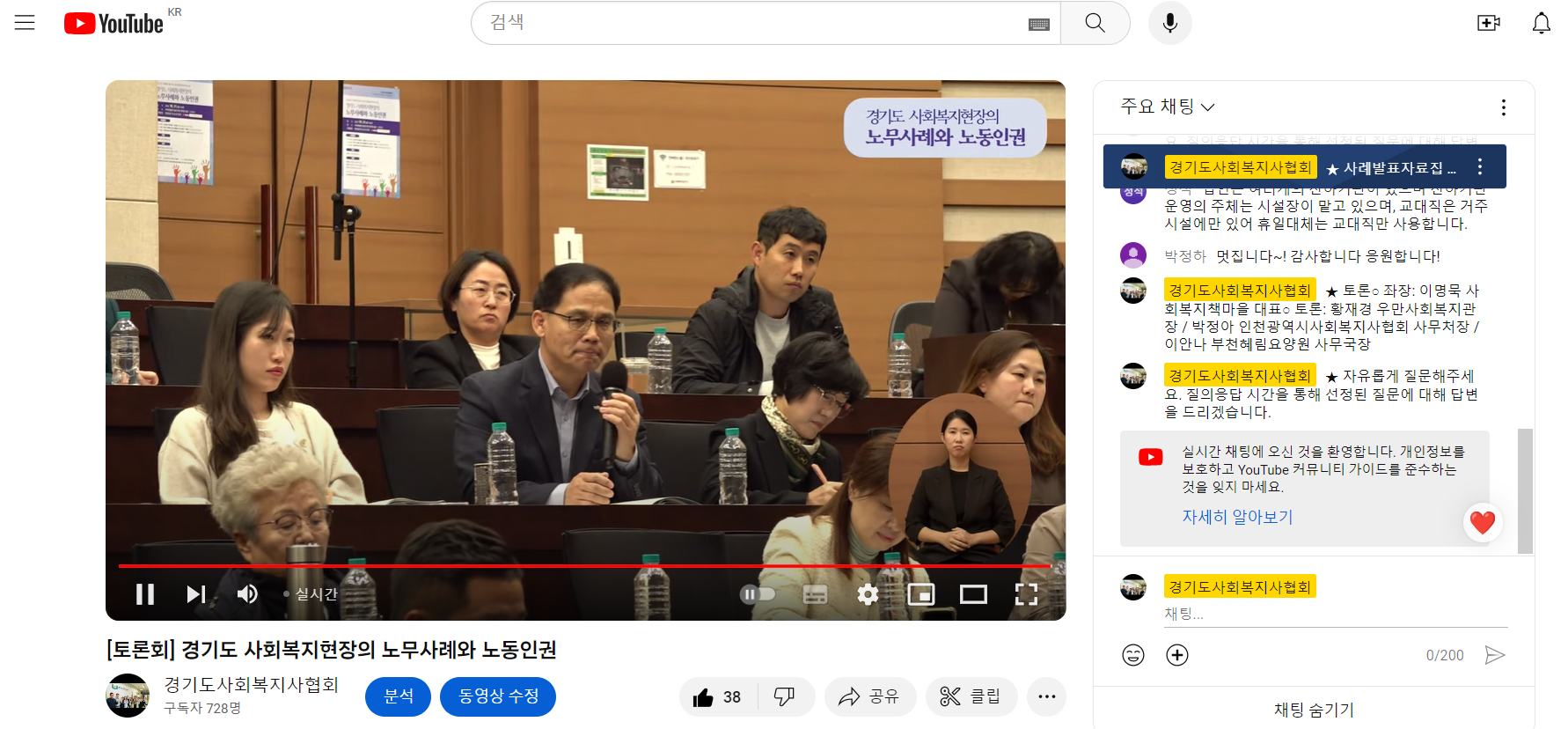Open the create video icon
The image size is (1568, 729).
(x=1488, y=23)
